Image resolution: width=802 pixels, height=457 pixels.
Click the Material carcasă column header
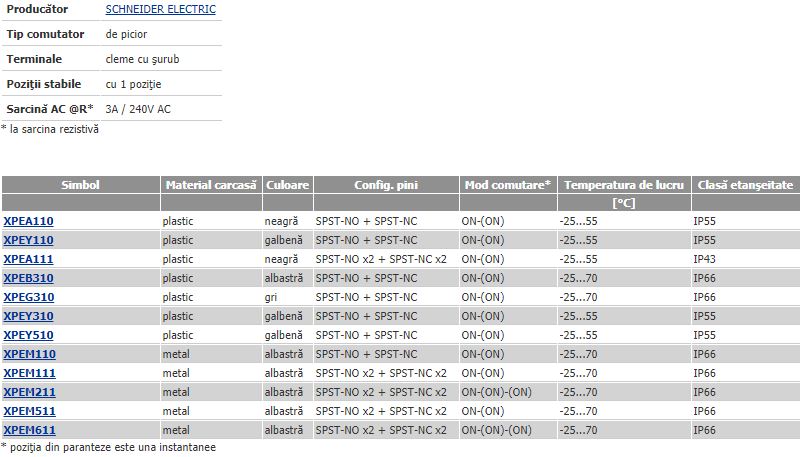(x=211, y=185)
